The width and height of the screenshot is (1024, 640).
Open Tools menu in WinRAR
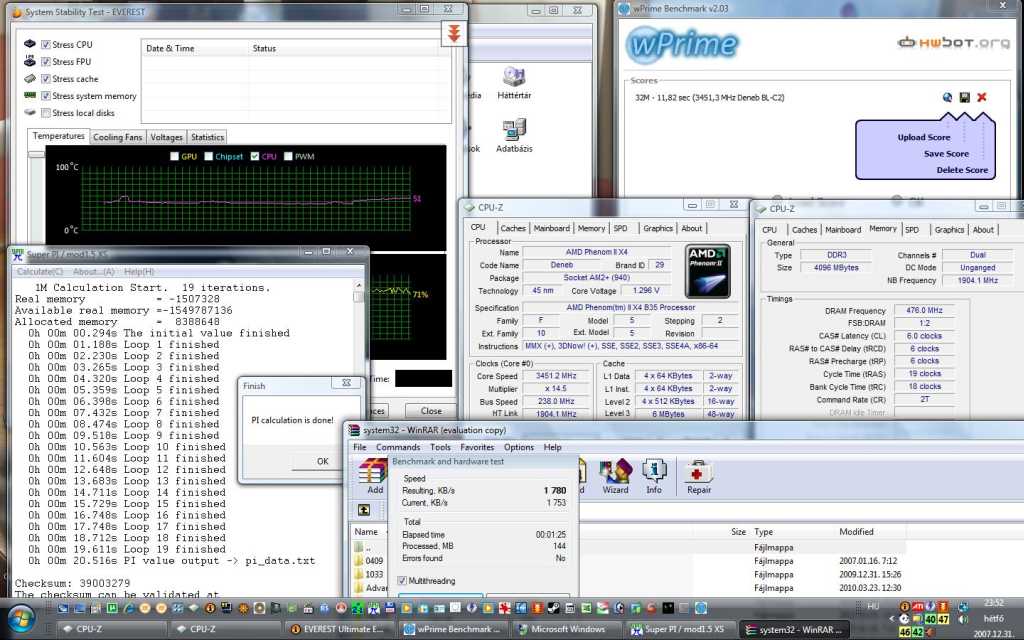440,447
